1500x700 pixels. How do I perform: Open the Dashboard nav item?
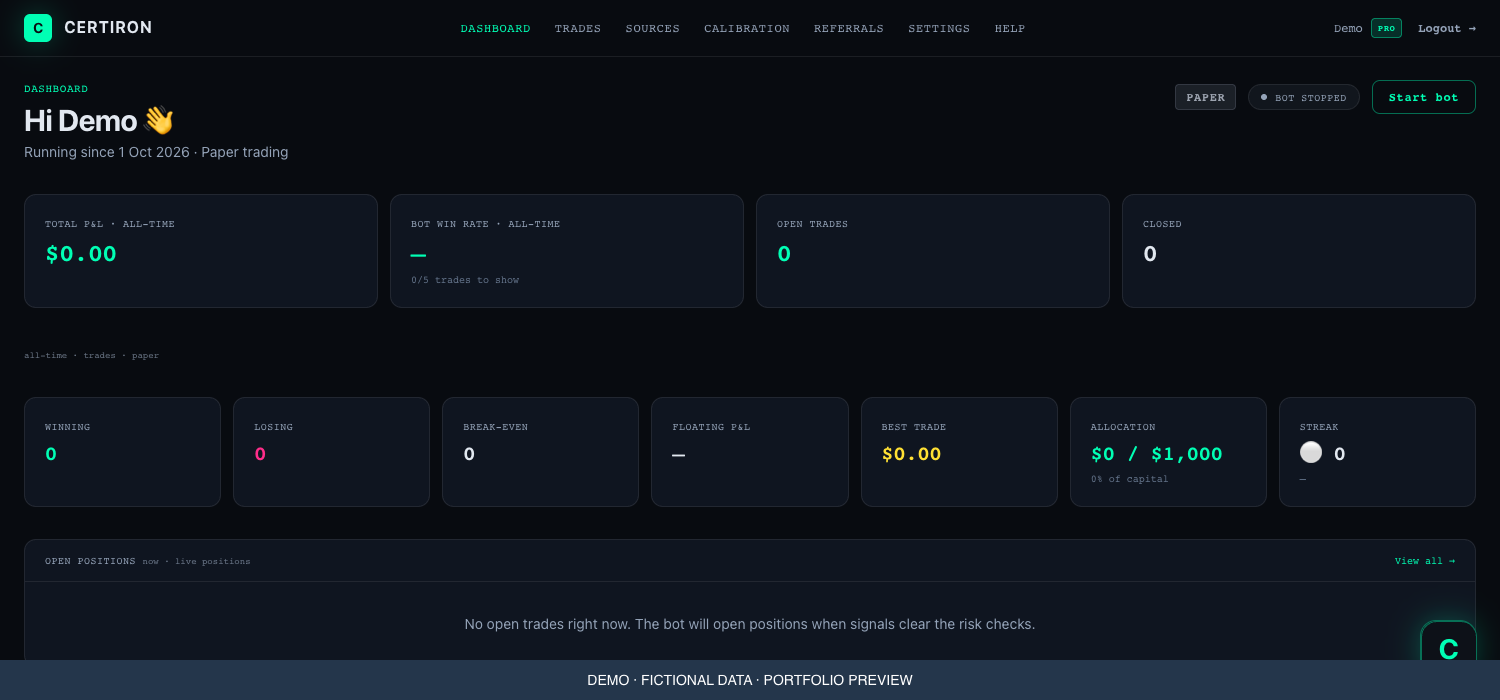495,28
